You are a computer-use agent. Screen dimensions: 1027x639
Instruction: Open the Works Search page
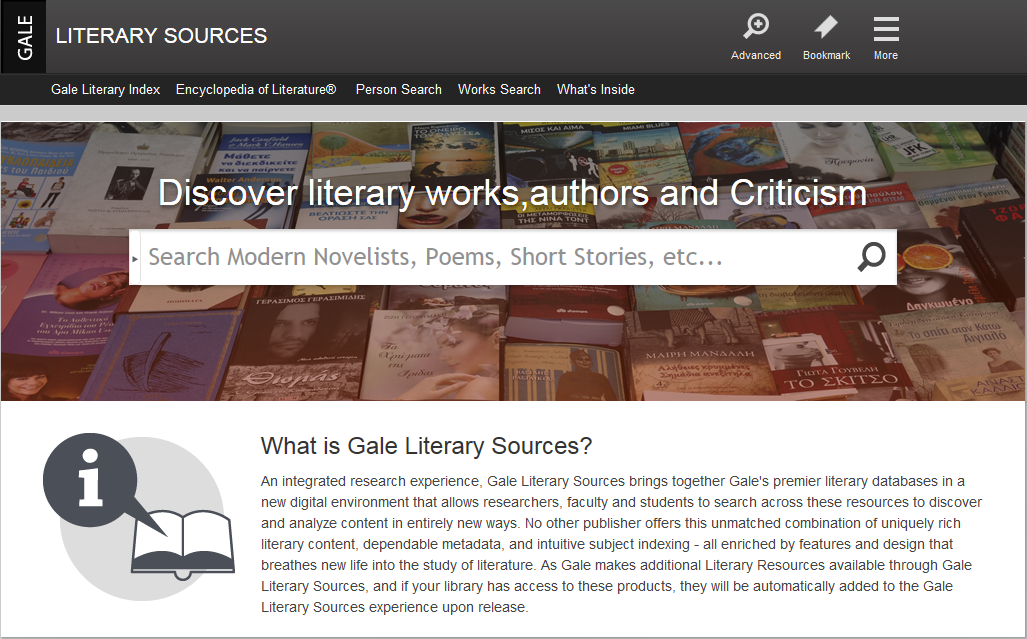499,90
